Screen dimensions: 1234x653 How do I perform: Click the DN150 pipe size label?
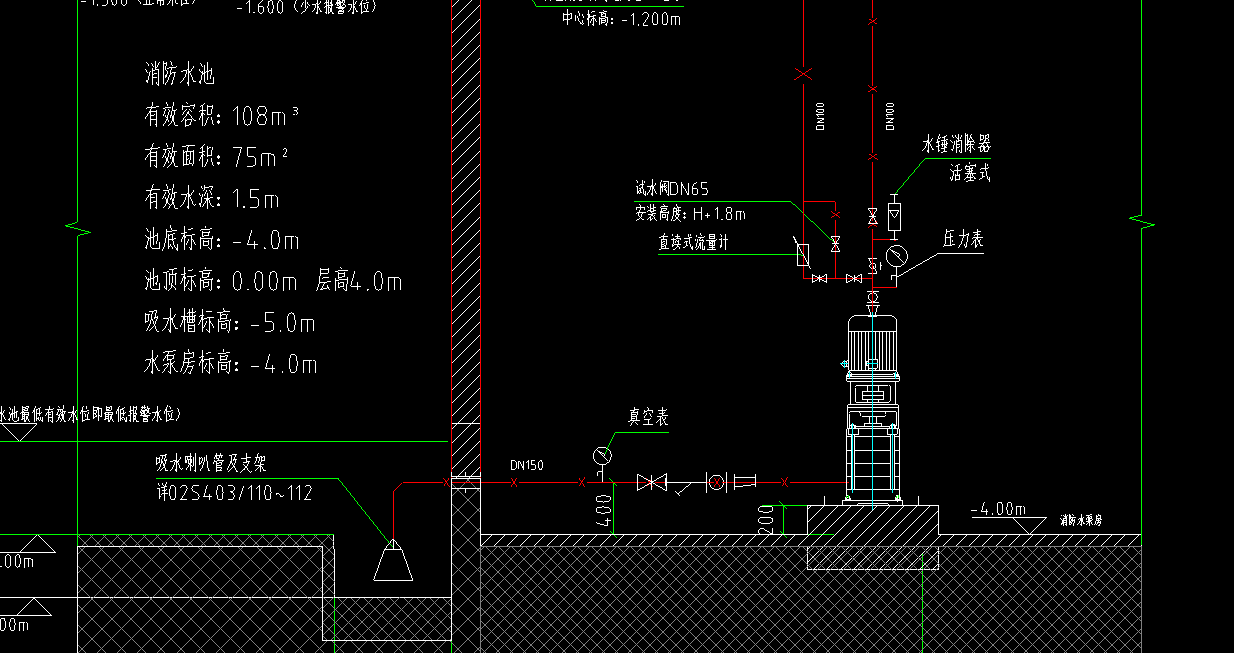(526, 465)
